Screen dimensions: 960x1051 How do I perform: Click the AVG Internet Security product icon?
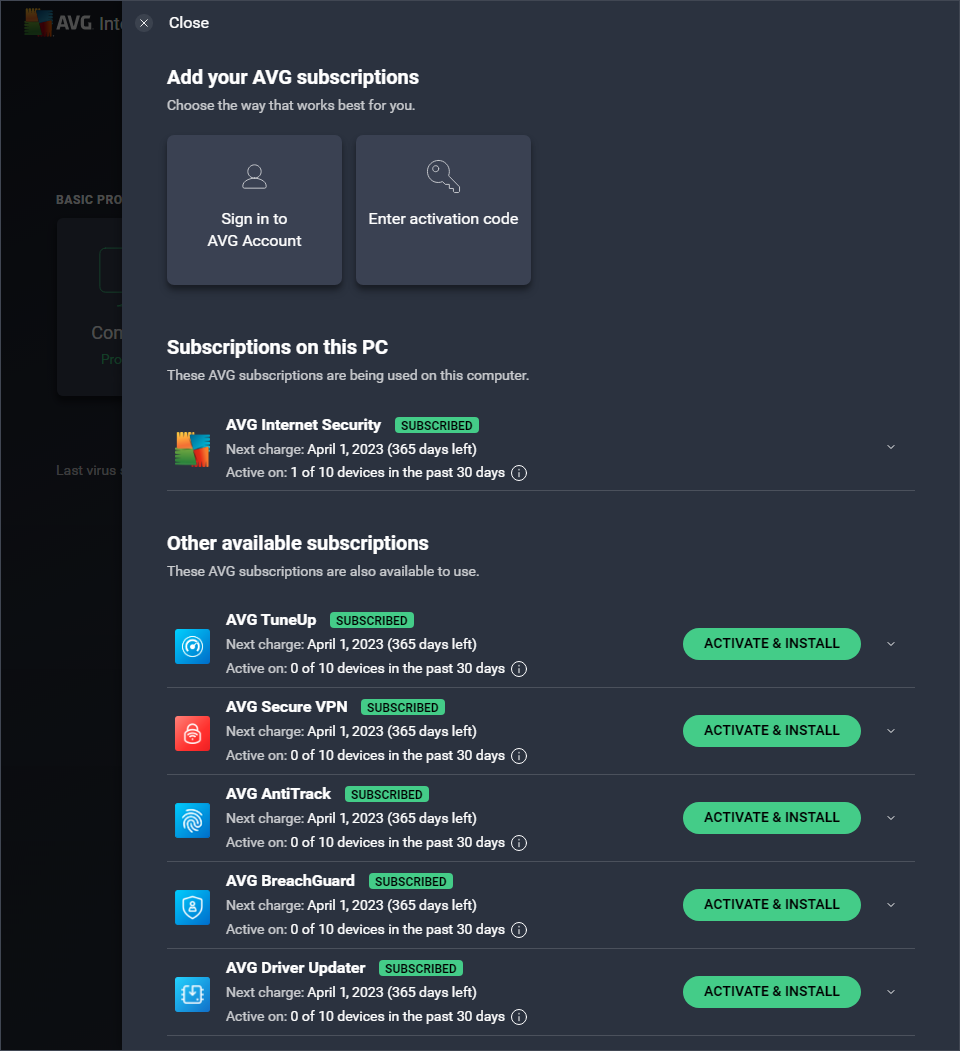tap(192, 449)
